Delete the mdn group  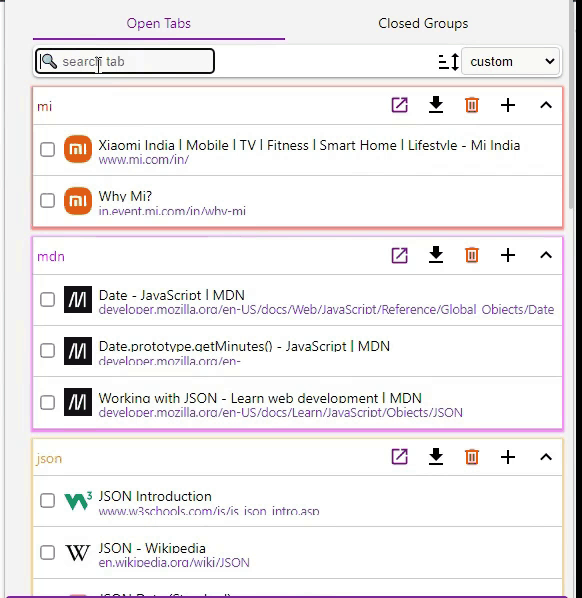click(472, 255)
